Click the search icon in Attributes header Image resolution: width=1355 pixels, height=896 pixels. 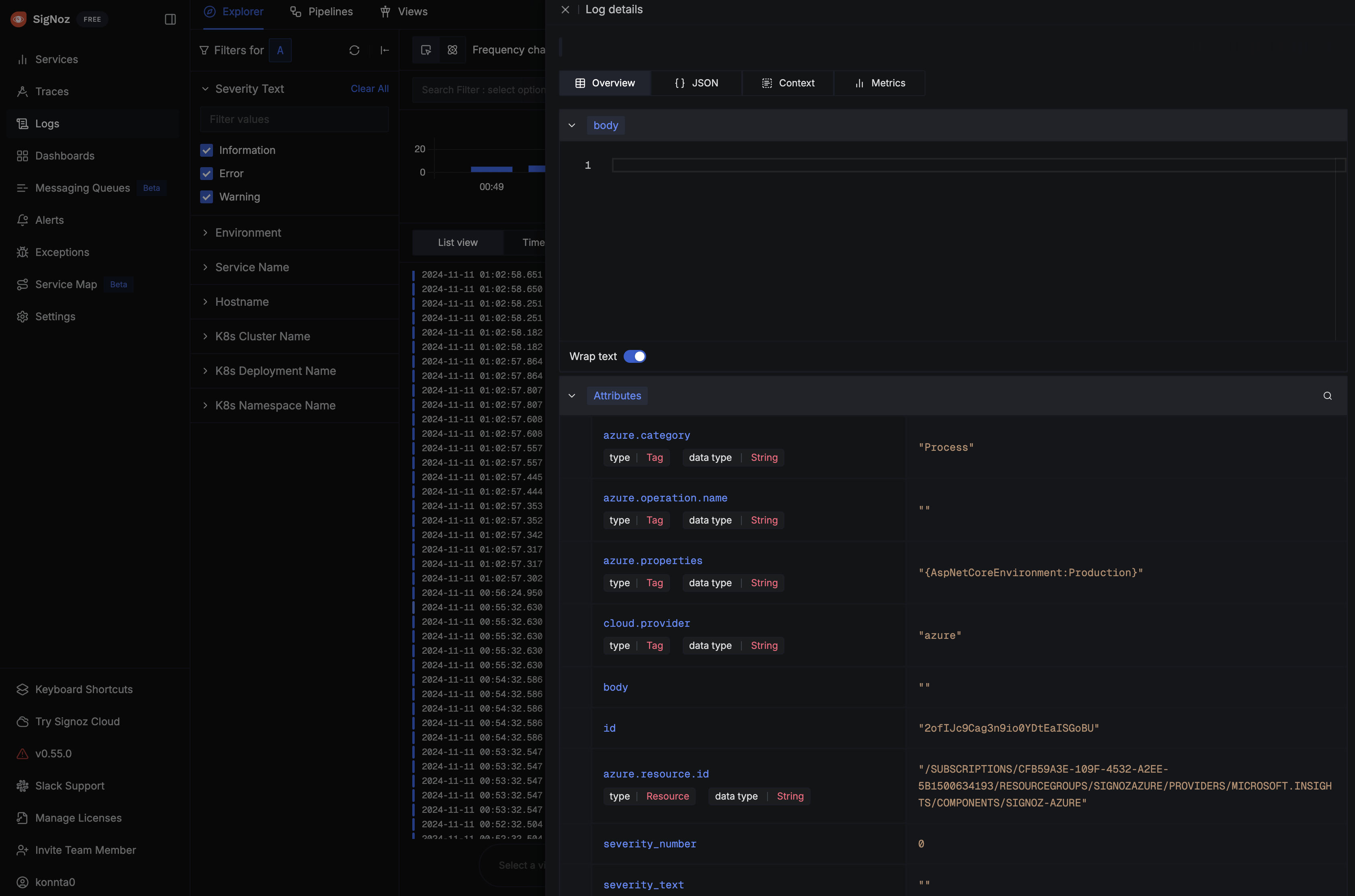[x=1327, y=396]
